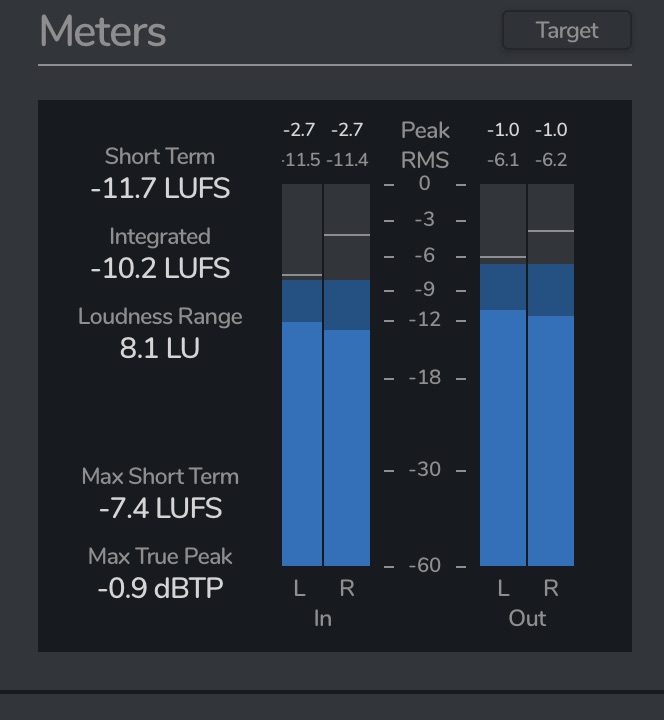Click the Meters panel title

tap(102, 31)
